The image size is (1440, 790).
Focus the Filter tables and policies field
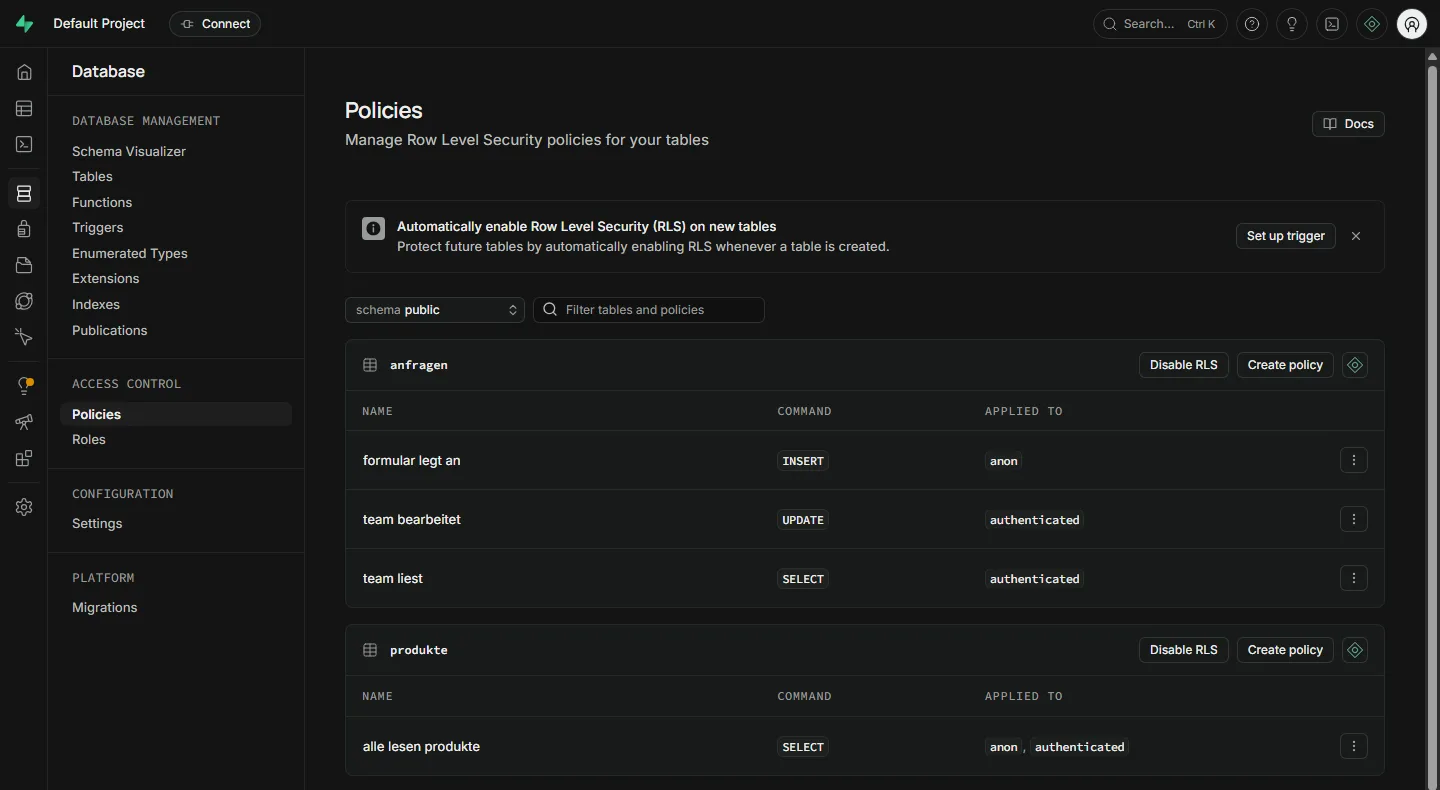[x=649, y=310]
